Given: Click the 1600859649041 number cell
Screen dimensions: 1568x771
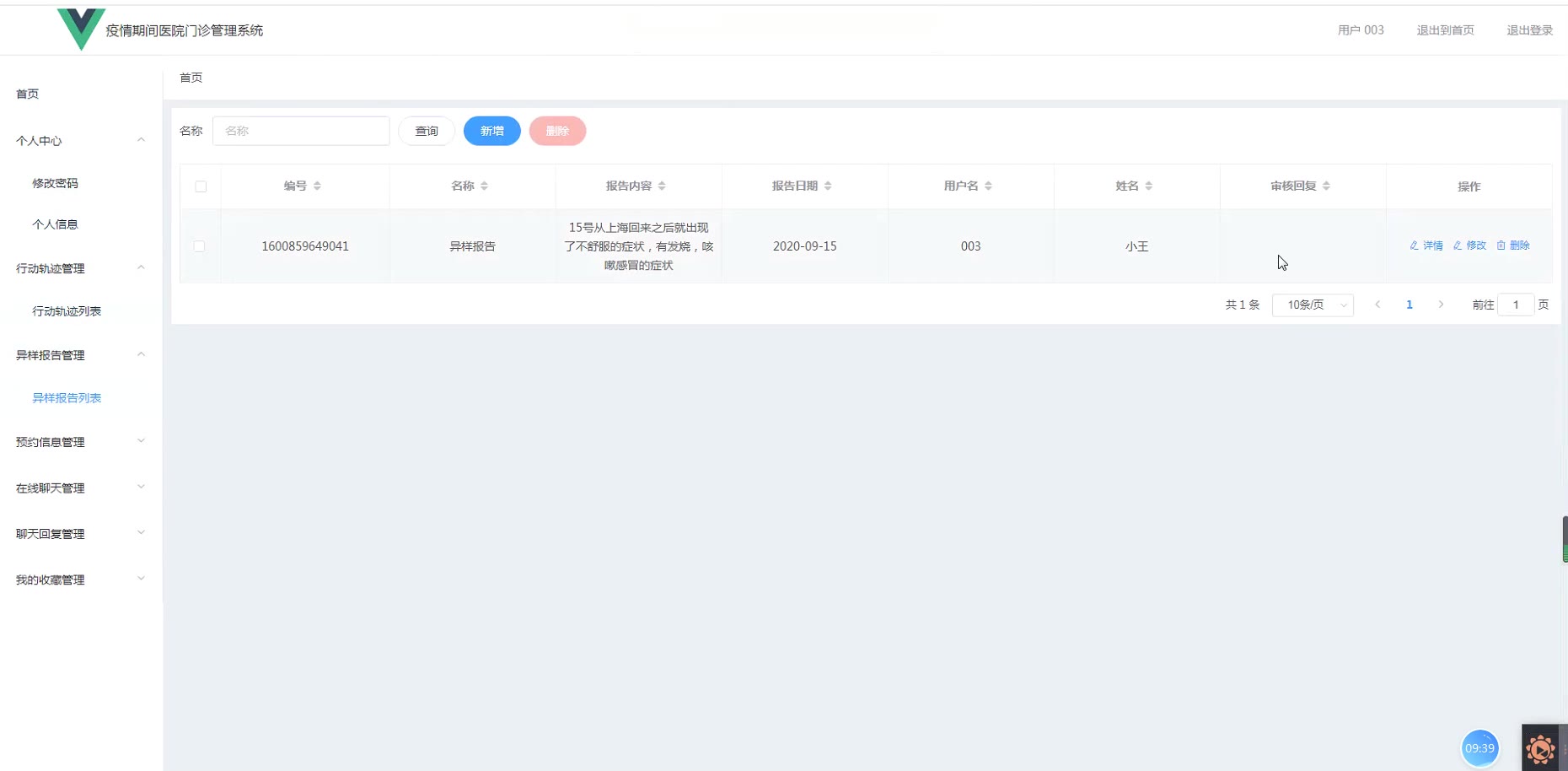Looking at the screenshot, I should click(x=305, y=246).
